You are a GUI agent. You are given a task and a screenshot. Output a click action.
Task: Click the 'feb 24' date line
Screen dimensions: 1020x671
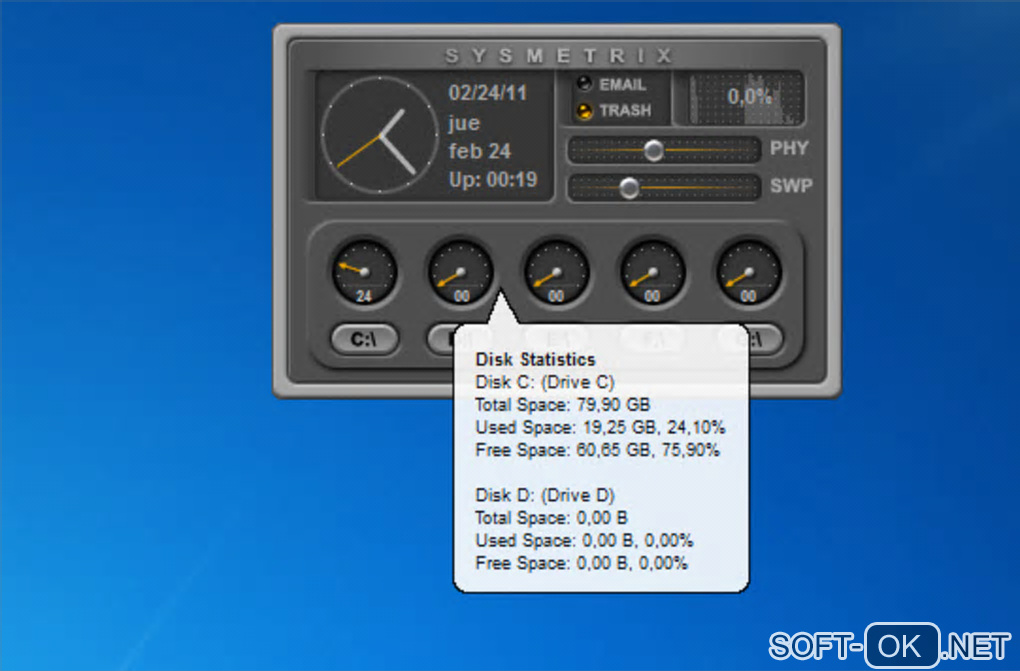(x=479, y=151)
